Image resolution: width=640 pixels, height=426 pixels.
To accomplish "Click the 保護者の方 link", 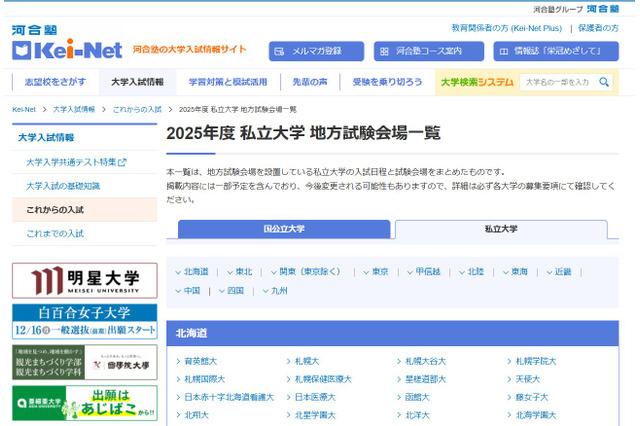I will point(598,28).
